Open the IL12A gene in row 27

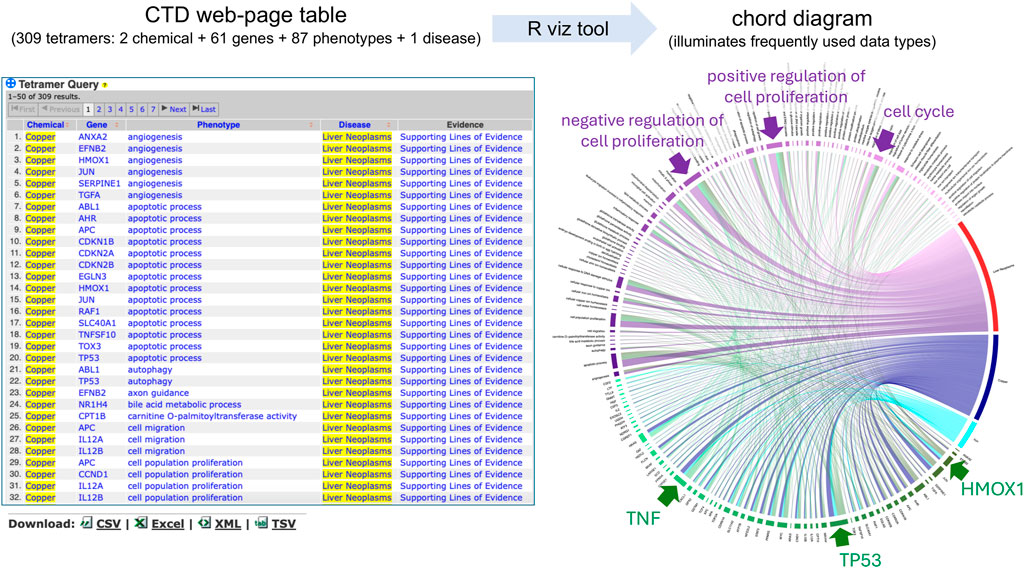pos(91,440)
